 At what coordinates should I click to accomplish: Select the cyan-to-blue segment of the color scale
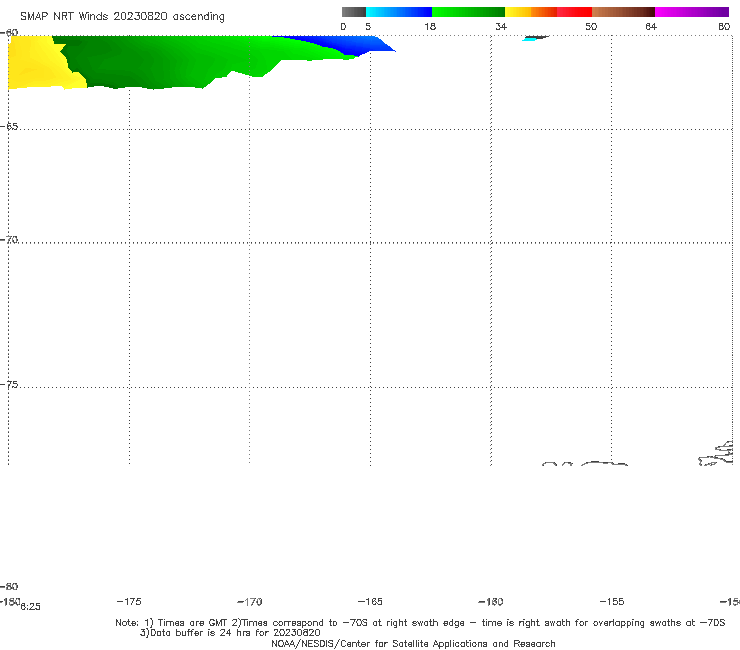399,12
